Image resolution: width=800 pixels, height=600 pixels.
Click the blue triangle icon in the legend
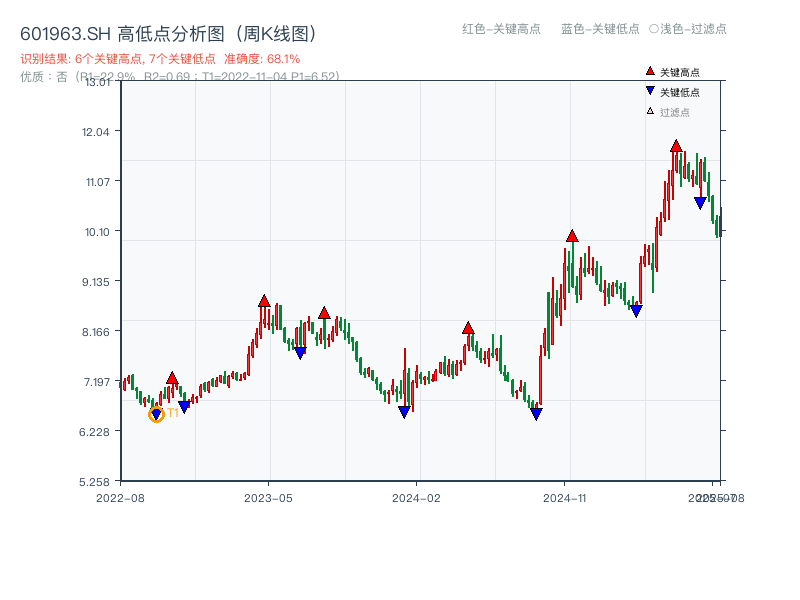pyautogui.click(x=650, y=91)
